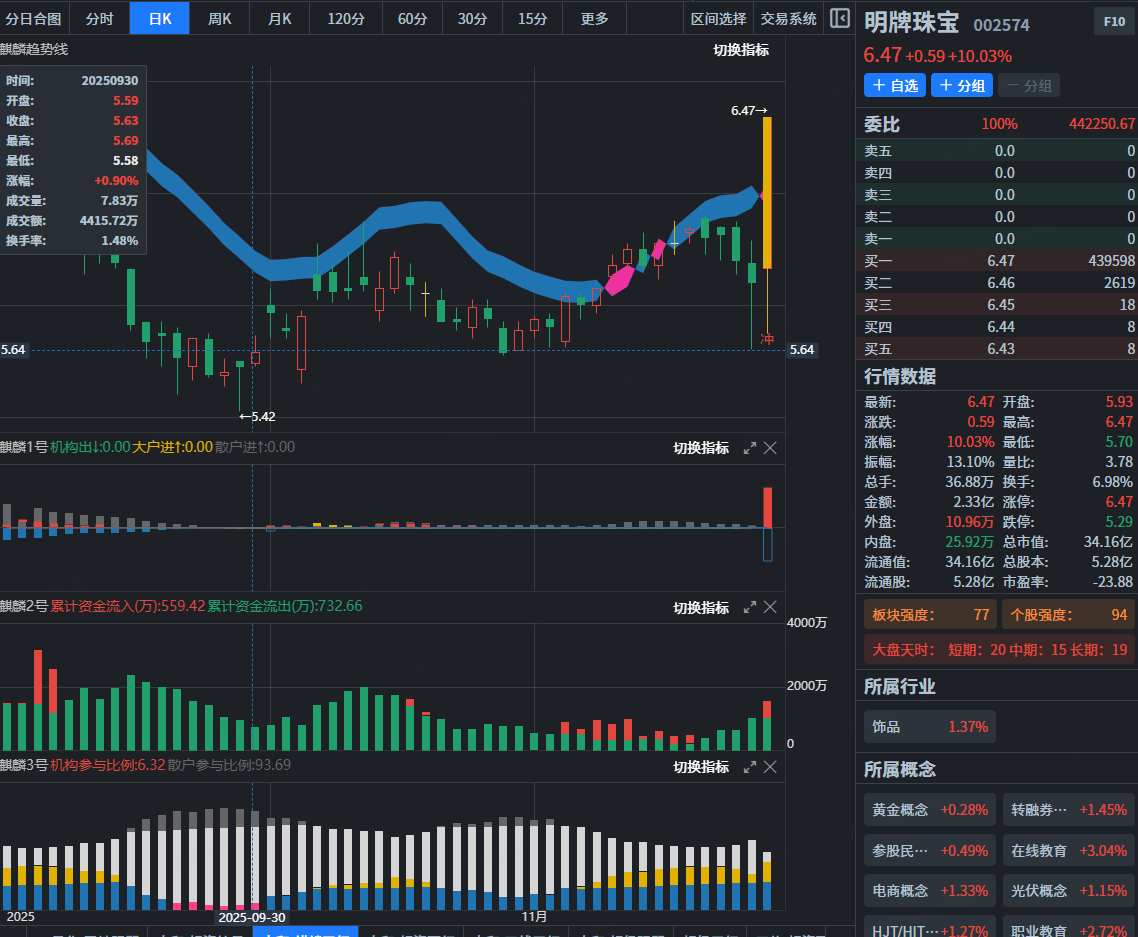Screen dimensions: 1138x937
Task: Switch to 分时 intraday view
Action: pos(99,18)
